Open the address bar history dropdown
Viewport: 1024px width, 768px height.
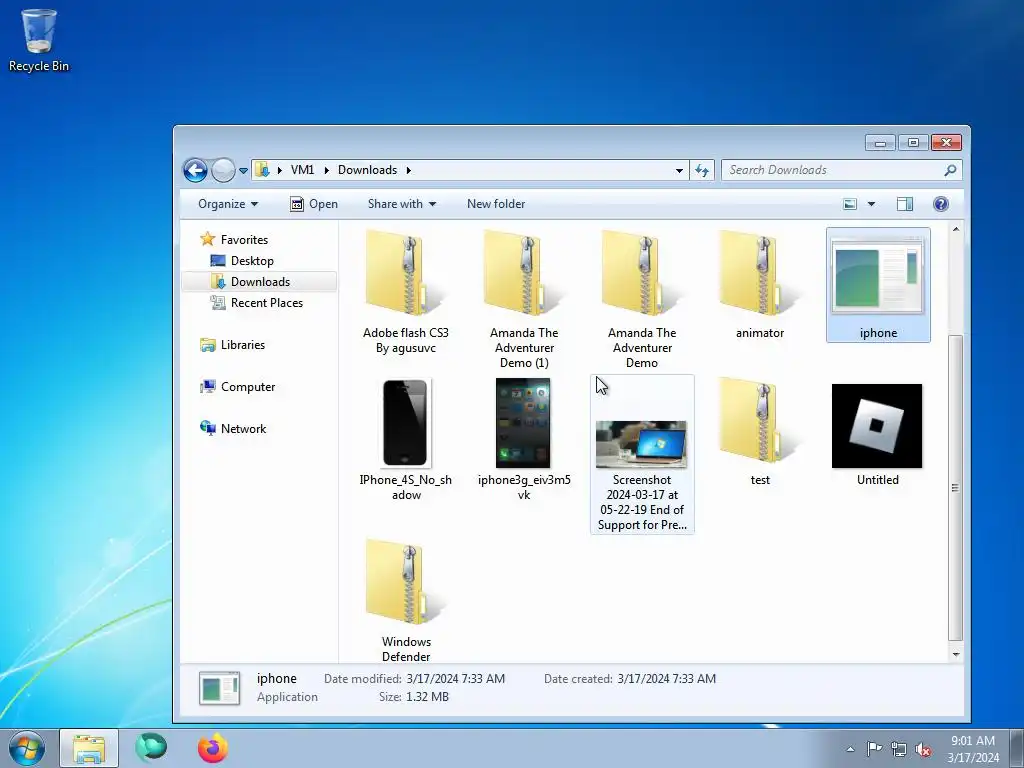click(x=679, y=170)
